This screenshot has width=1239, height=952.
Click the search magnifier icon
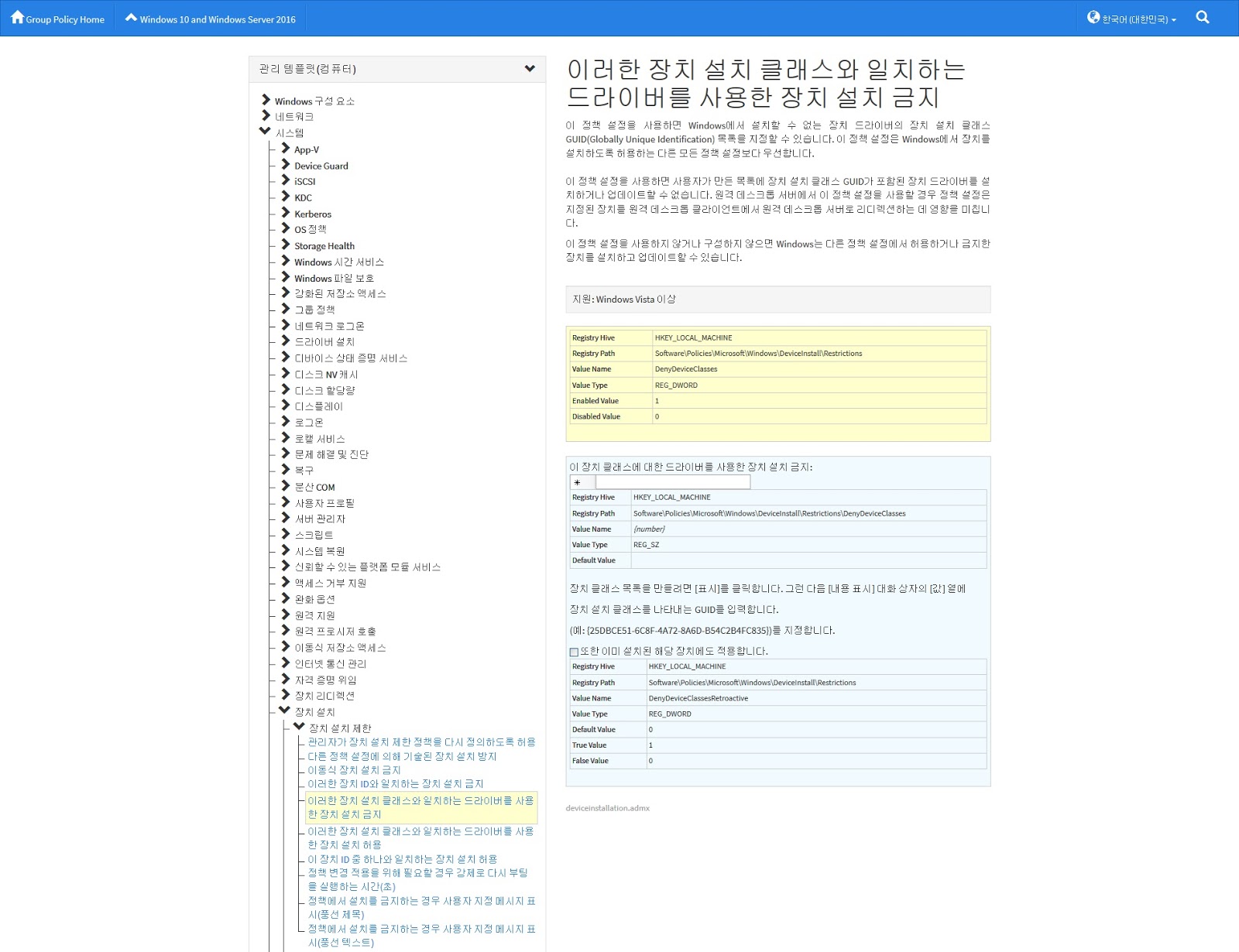click(1203, 17)
